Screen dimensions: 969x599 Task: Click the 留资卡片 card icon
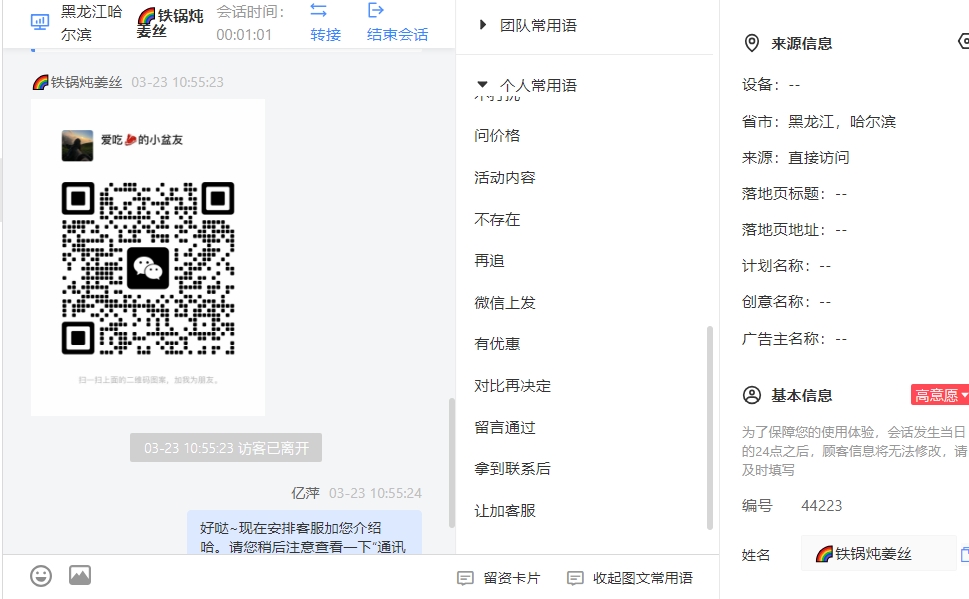point(465,578)
